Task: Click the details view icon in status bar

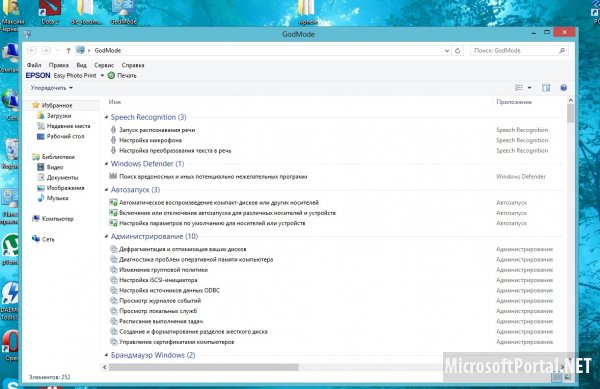Action: click(x=558, y=377)
